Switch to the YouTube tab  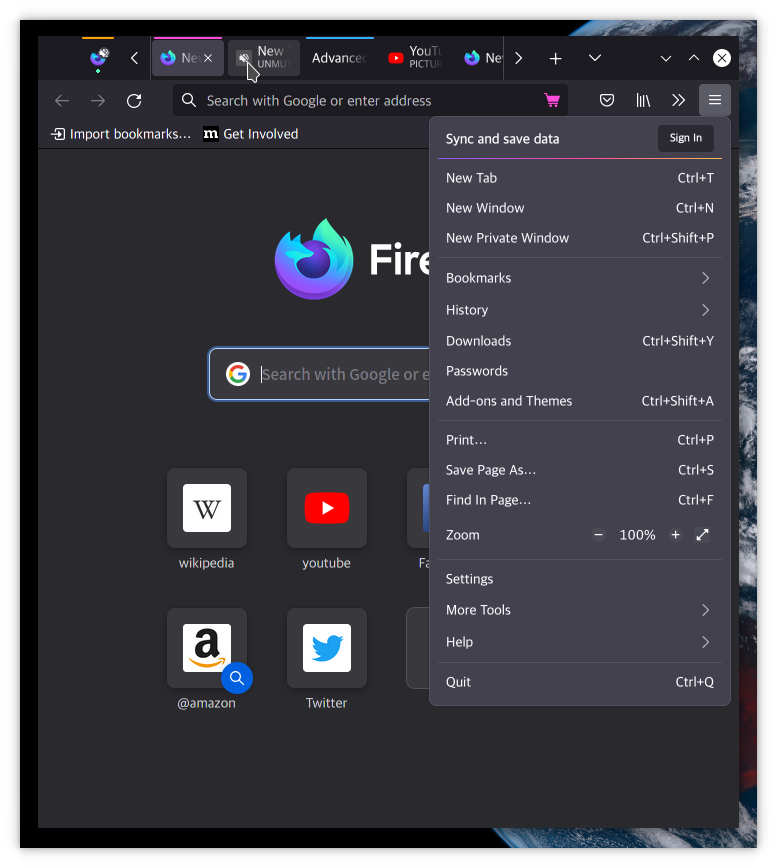coord(414,58)
